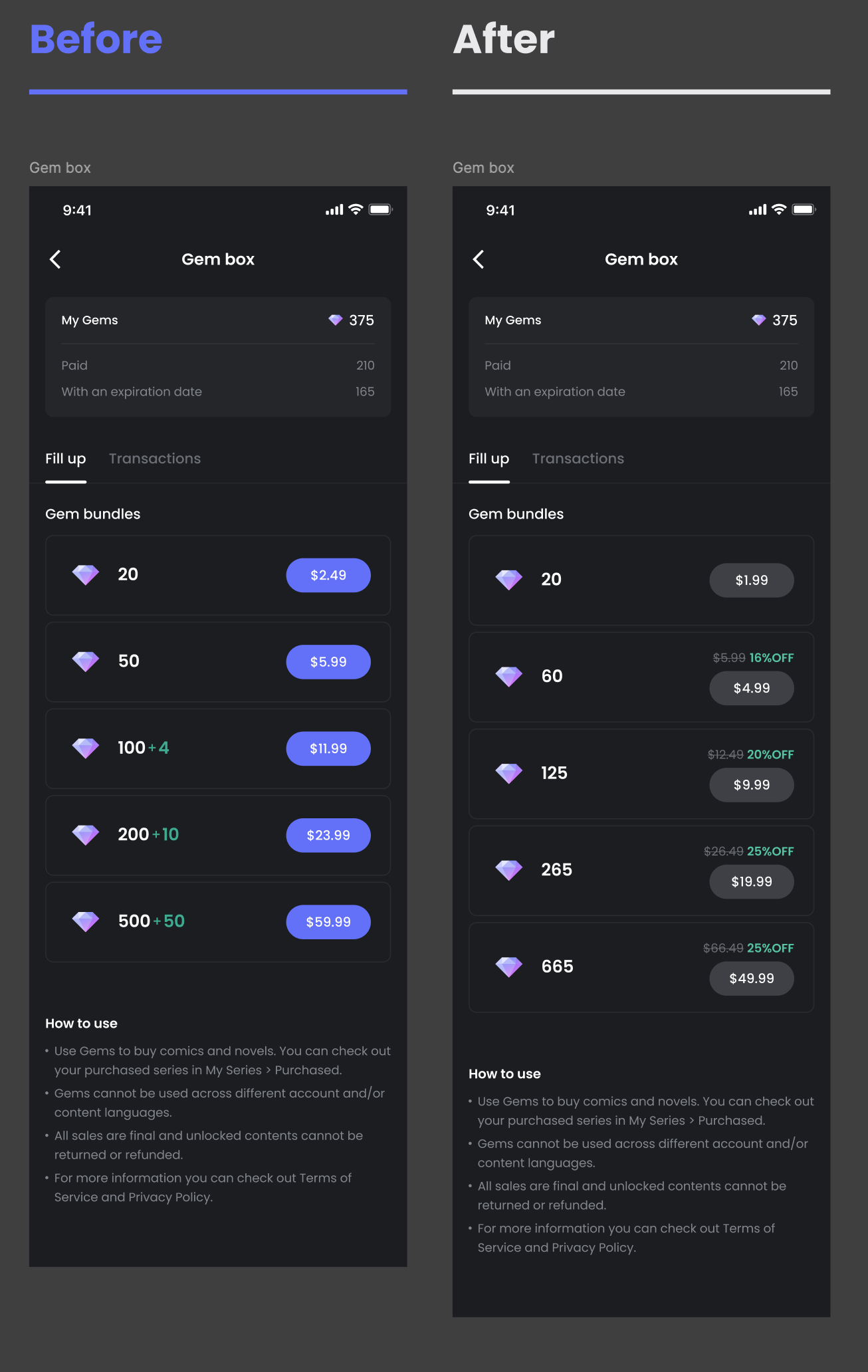868x1372 pixels.
Task: Purchase the $23.99 gem bundle
Action: coord(328,836)
